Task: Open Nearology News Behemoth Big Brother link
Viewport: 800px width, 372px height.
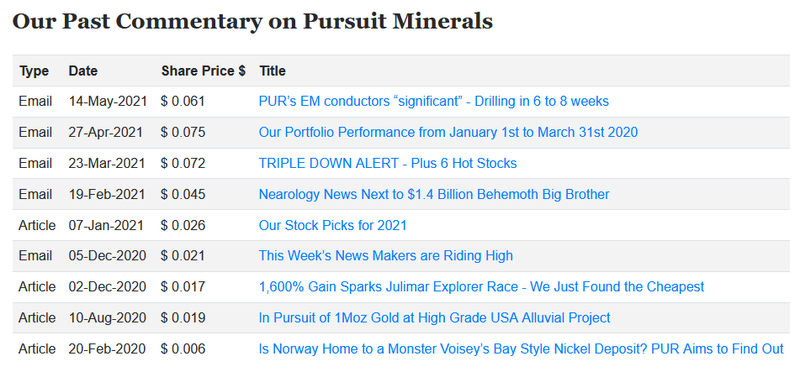Action: [434, 194]
